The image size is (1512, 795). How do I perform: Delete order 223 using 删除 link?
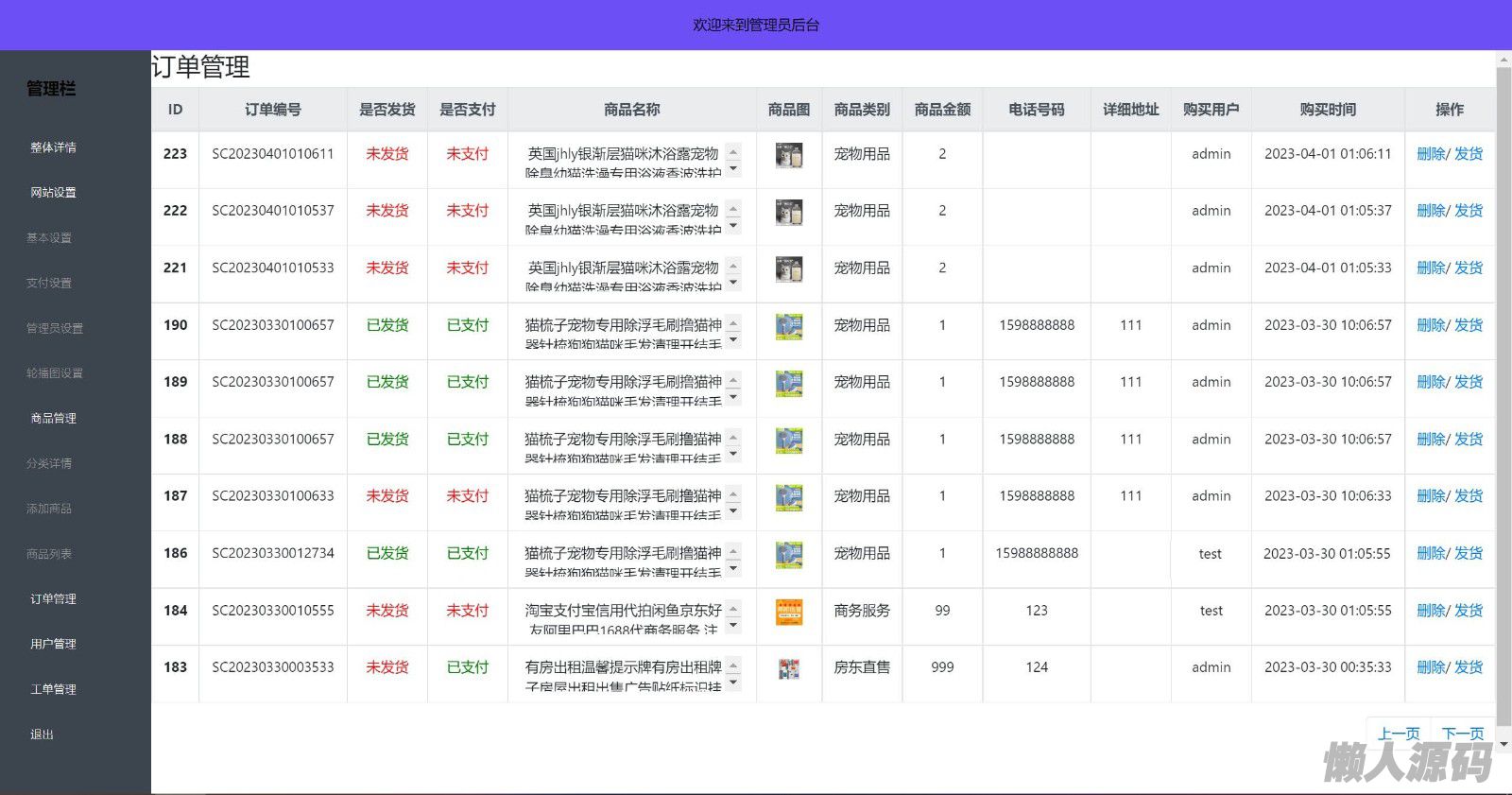1430,154
